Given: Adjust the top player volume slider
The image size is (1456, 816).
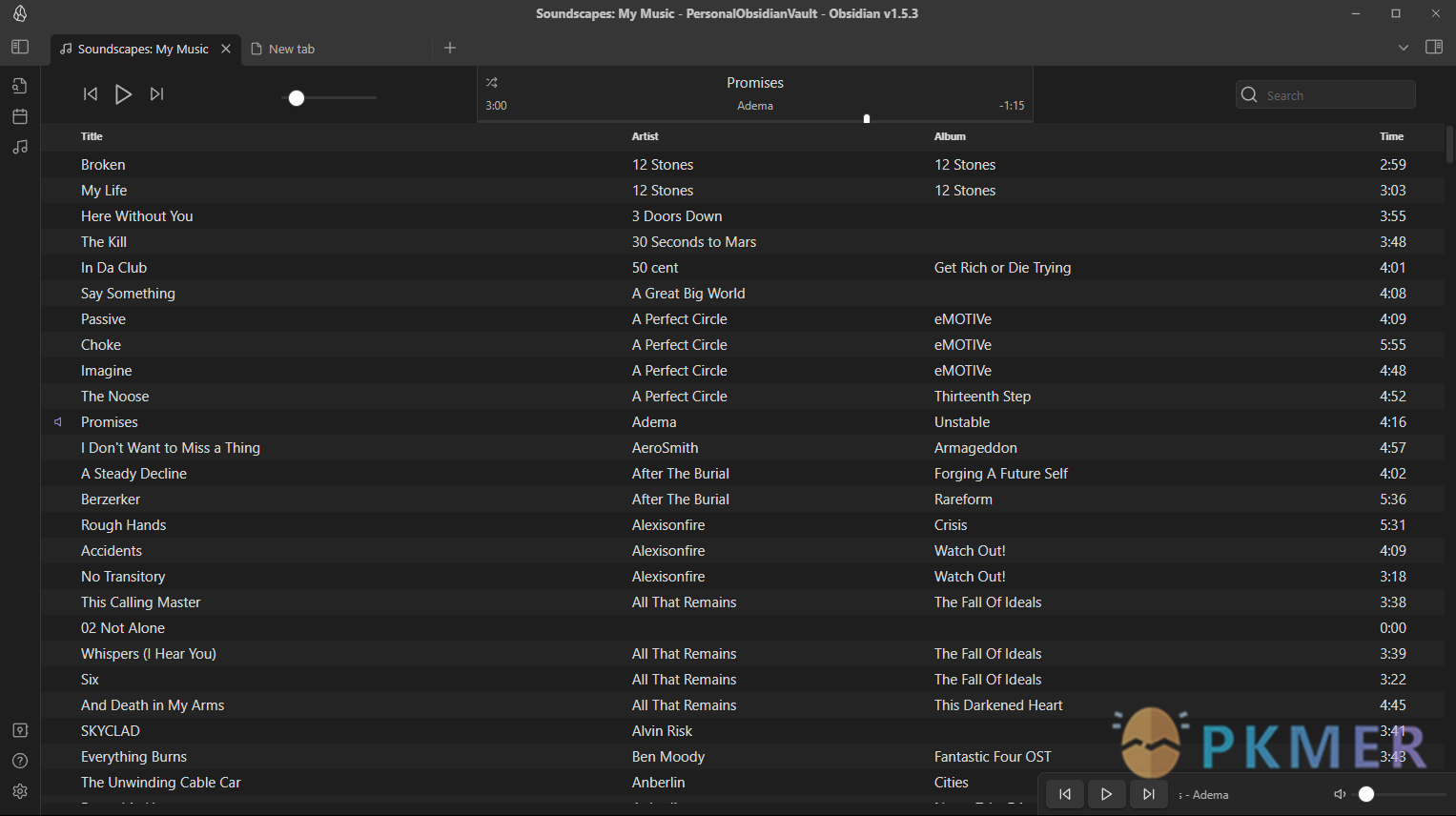Looking at the screenshot, I should click(x=331, y=97).
